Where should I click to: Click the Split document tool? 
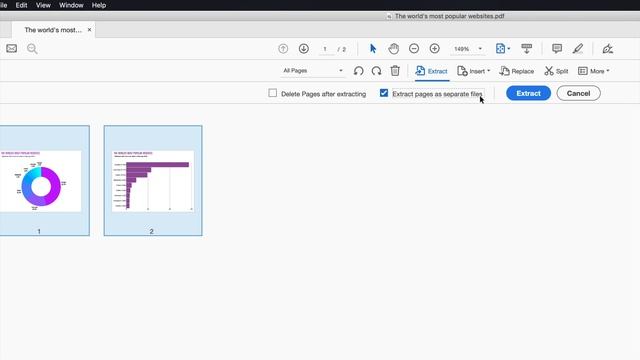coord(556,71)
